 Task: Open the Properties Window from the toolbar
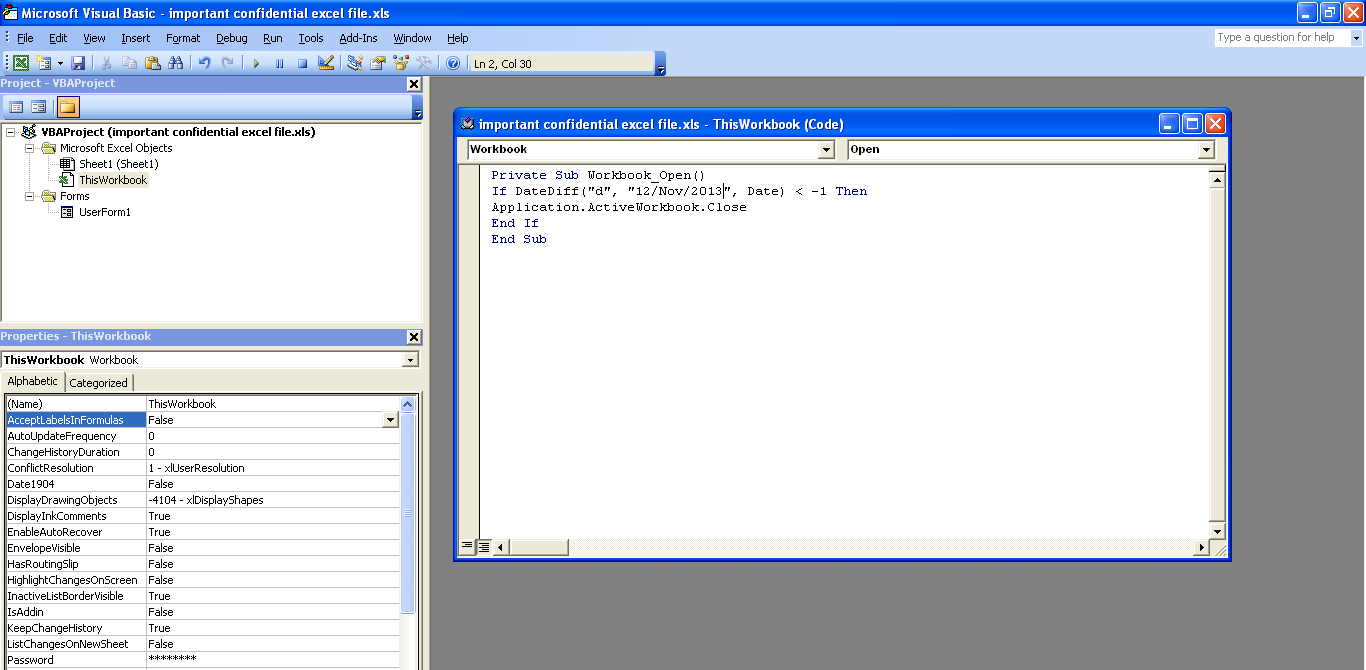pos(377,62)
